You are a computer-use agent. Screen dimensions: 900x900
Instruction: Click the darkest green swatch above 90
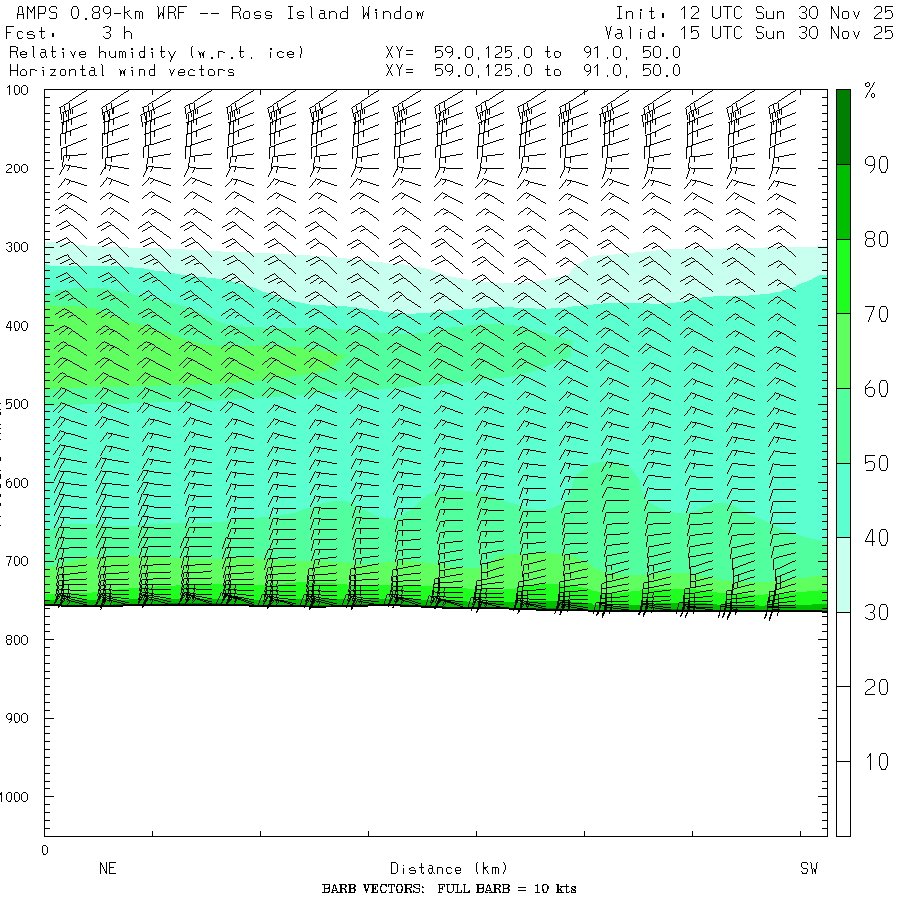pos(843,126)
